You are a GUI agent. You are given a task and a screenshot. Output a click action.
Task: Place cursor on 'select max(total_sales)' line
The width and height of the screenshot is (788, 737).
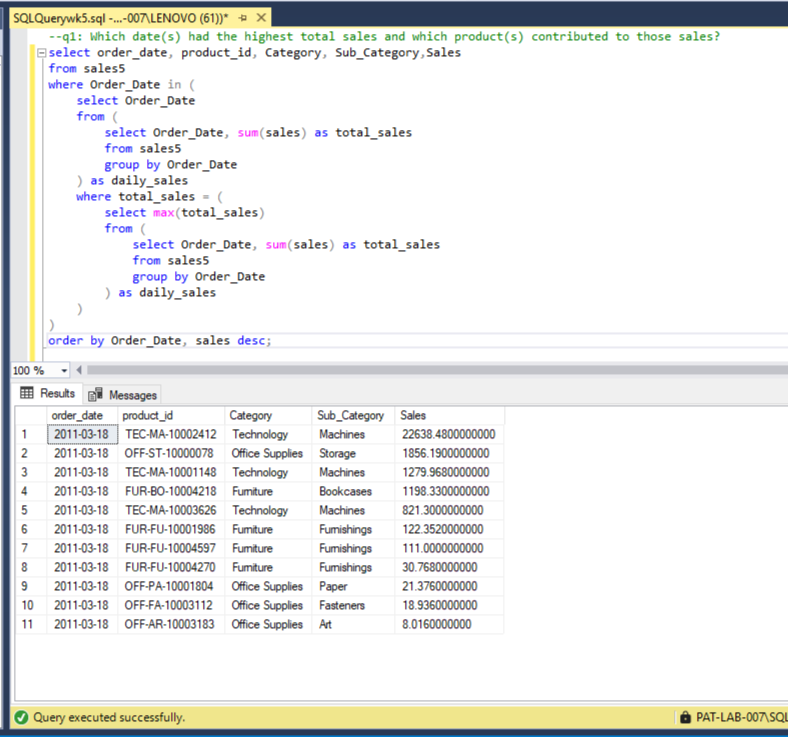[x=184, y=213]
